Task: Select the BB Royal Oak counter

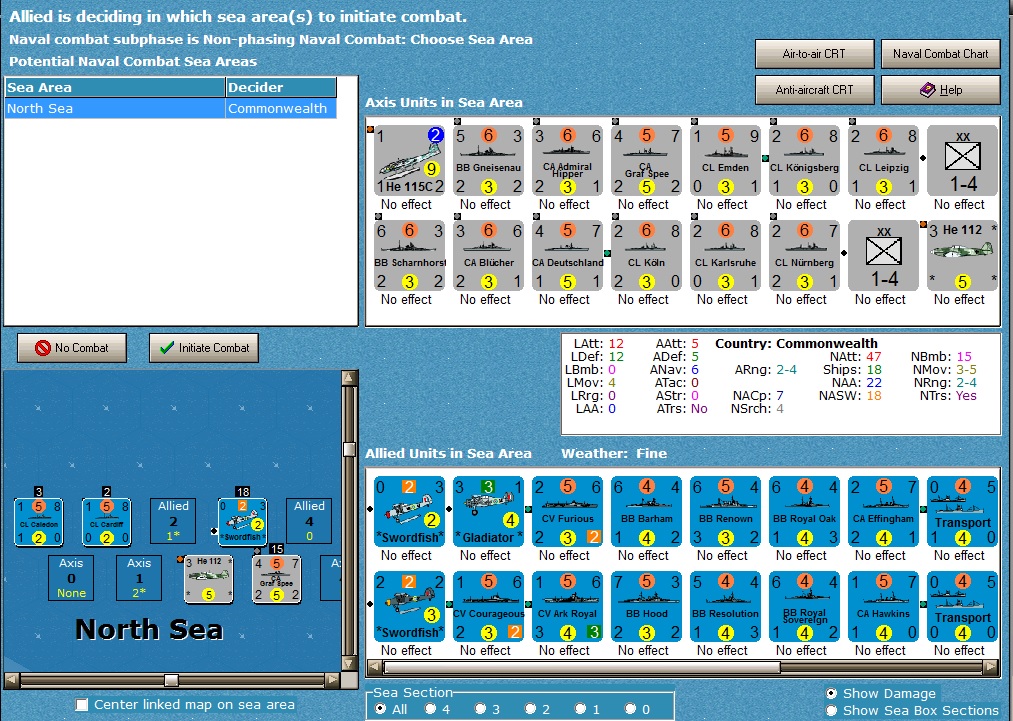Action: click(x=804, y=511)
